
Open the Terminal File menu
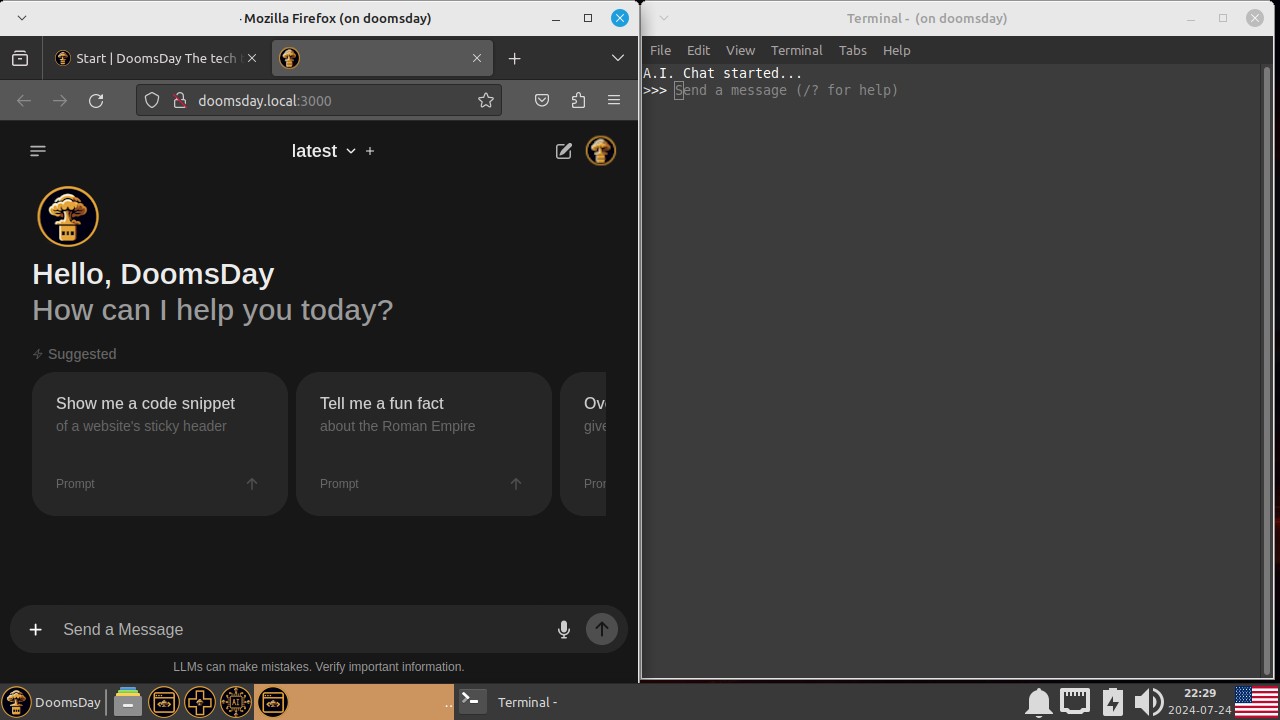pyautogui.click(x=660, y=50)
